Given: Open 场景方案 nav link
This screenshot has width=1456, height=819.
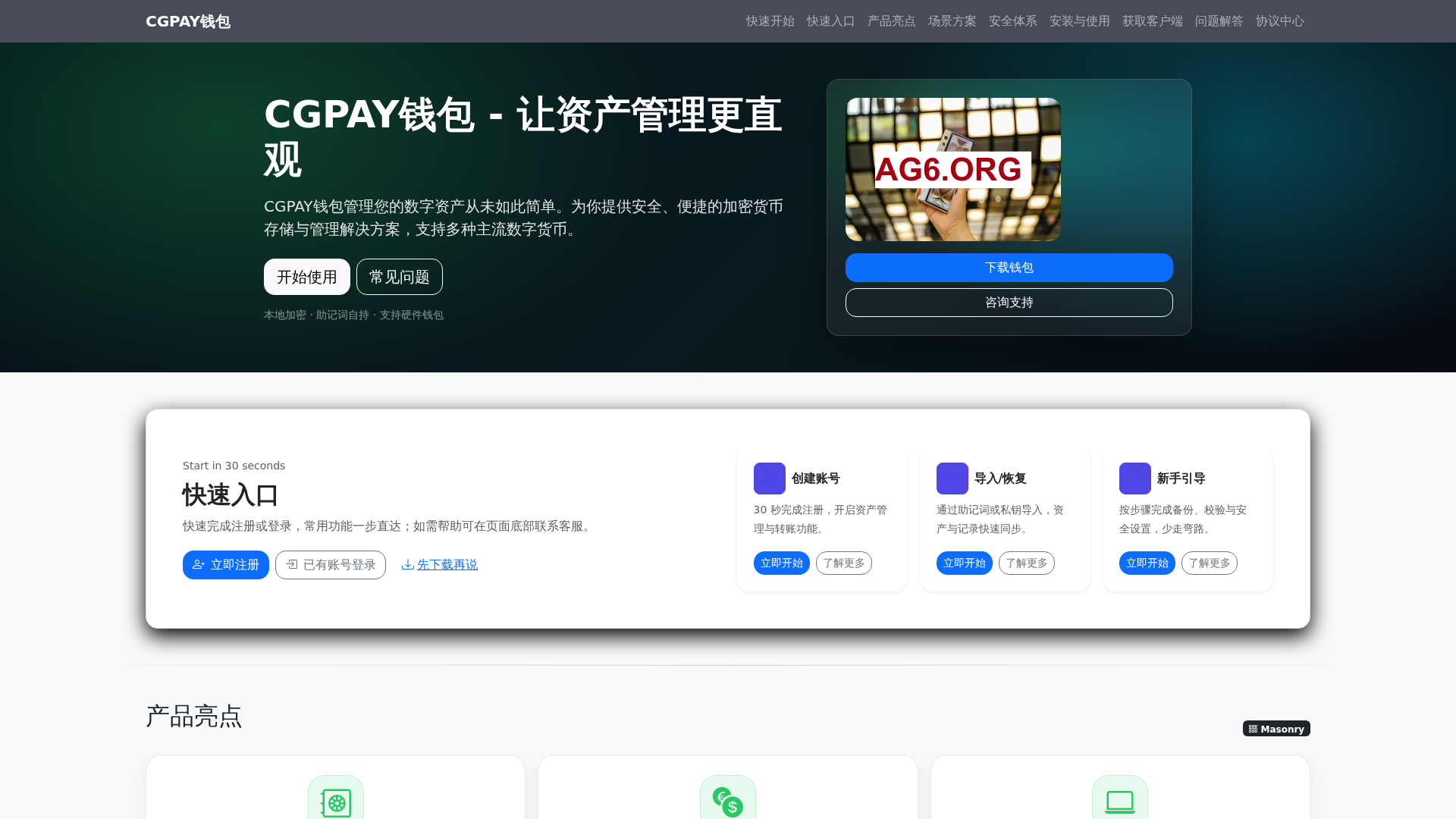Looking at the screenshot, I should tap(952, 21).
